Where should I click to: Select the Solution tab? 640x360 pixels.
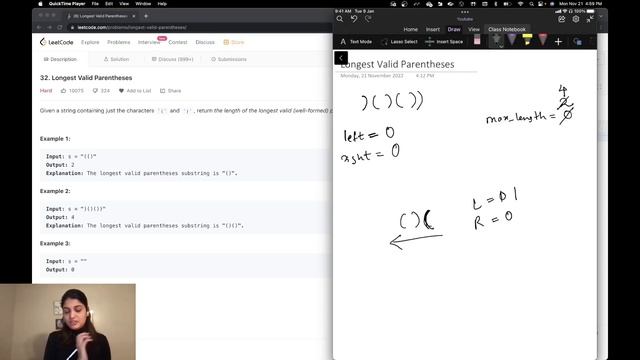coord(116,59)
